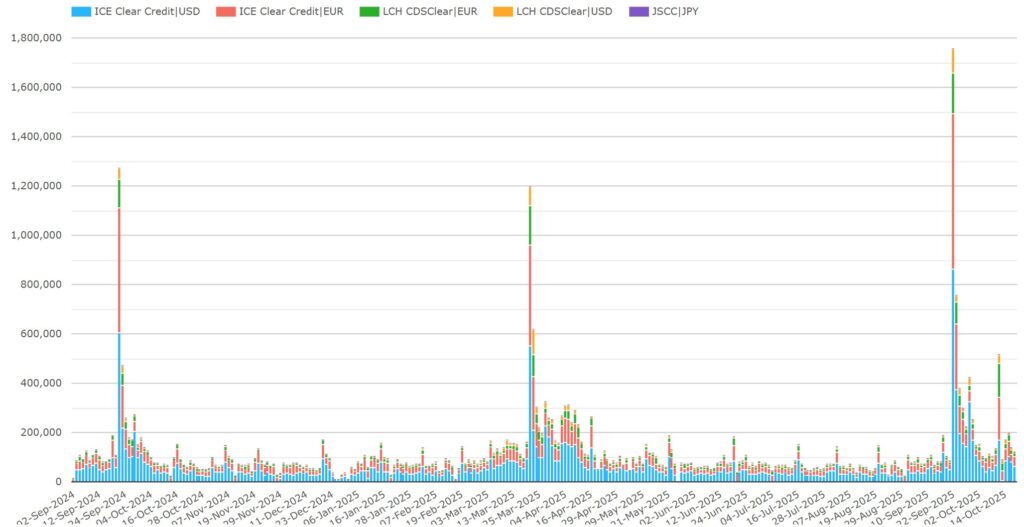Viewport: 1024px width, 527px height.
Task: Select green segment of mid-October 2025 bar
Action: click(998, 380)
